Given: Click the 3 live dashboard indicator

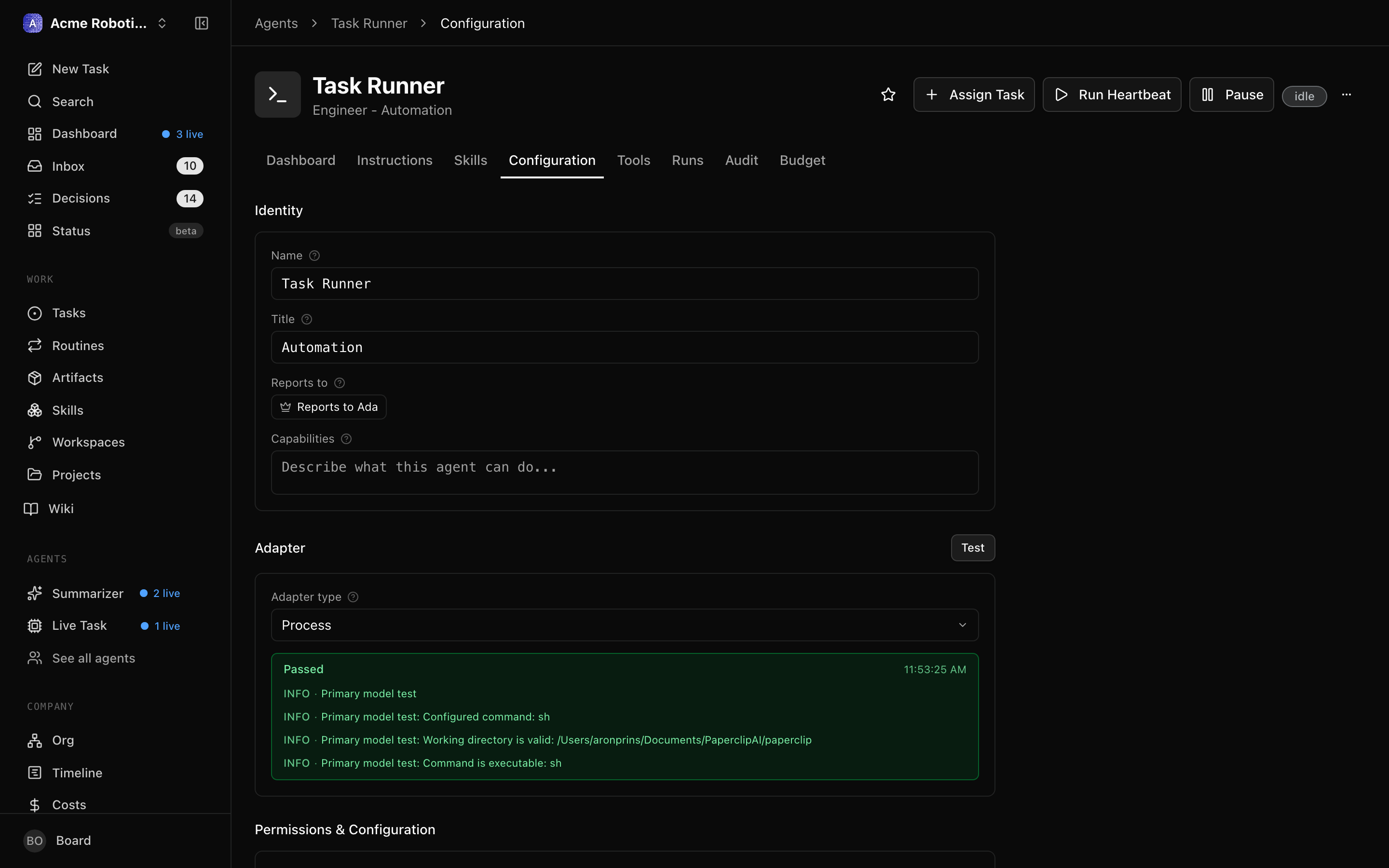Looking at the screenshot, I should pos(182,134).
